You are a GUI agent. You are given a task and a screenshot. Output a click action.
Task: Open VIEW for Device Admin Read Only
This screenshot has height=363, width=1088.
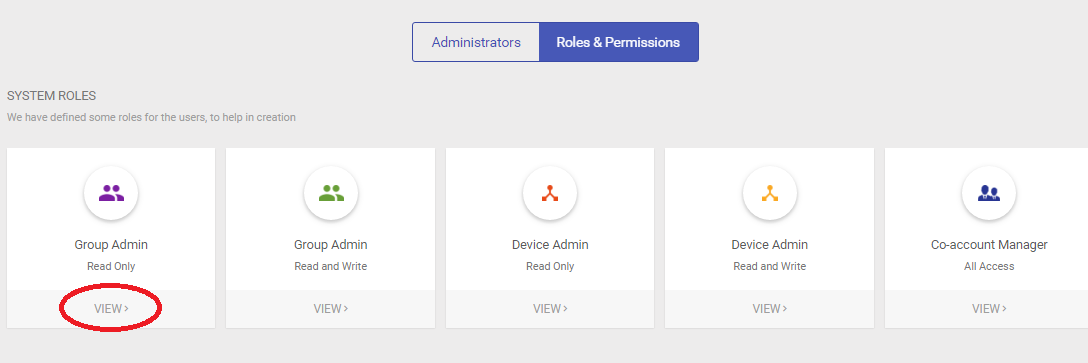coord(550,309)
